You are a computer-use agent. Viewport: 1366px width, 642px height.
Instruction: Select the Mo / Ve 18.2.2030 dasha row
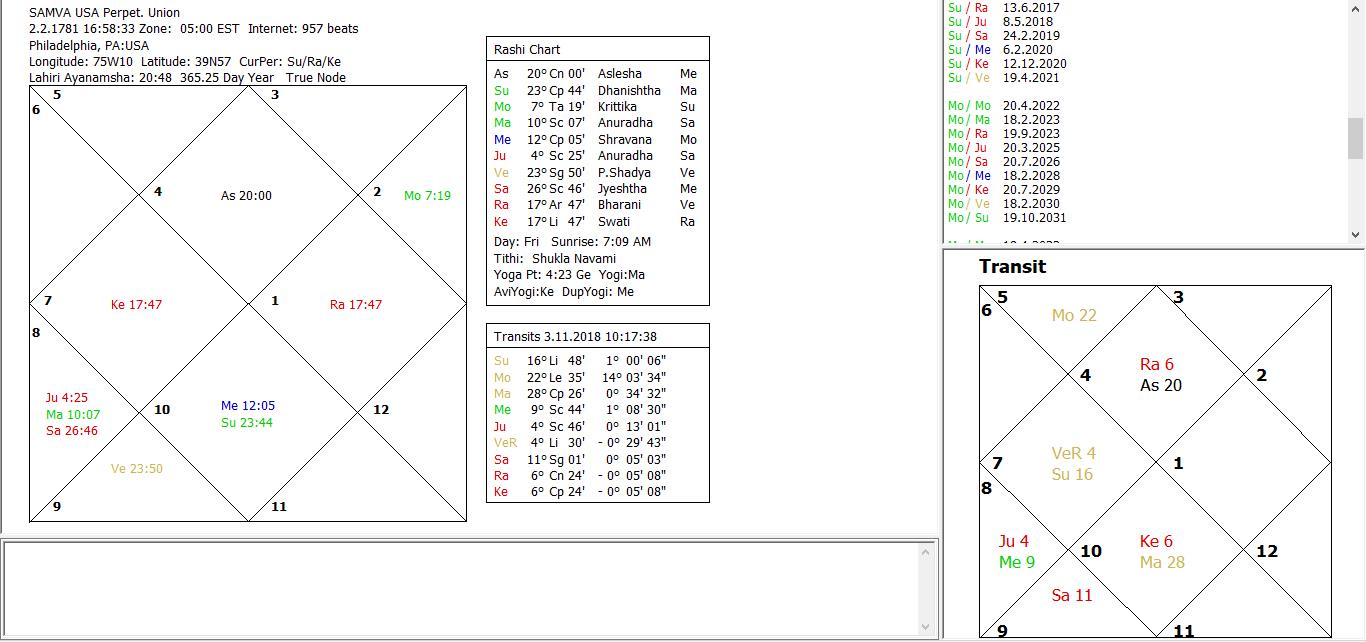tap(1004, 203)
